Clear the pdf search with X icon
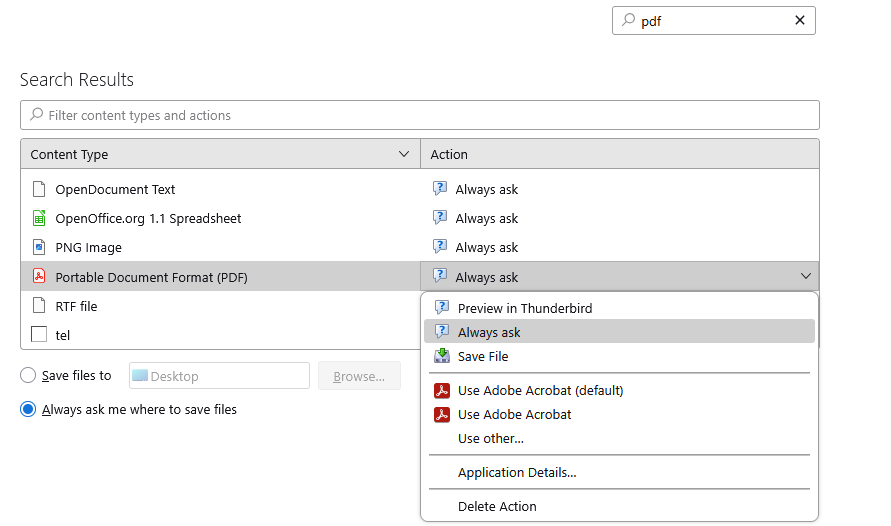Image resolution: width=891 pixels, height=526 pixels. point(800,21)
